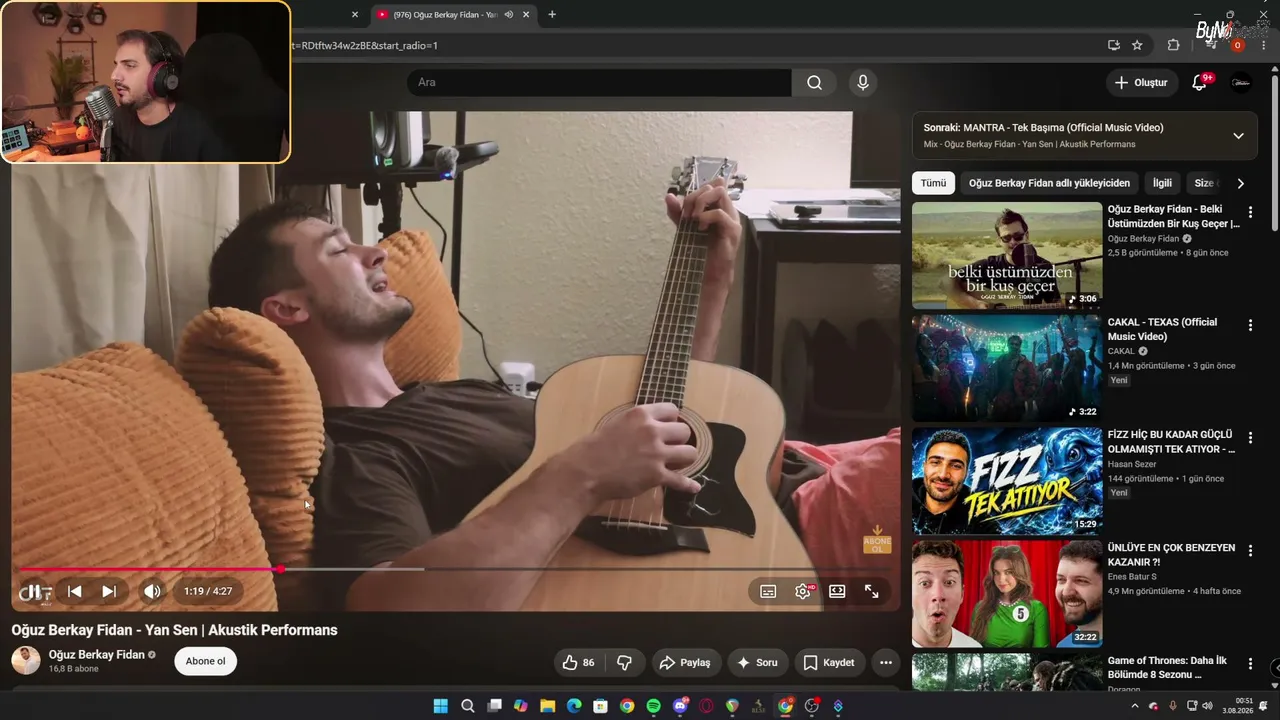Seek the video using the progress bar

[x=455, y=569]
